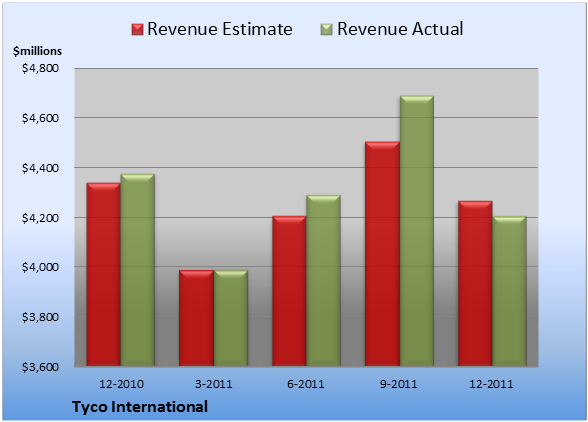The height and width of the screenshot is (422, 588).
Task: Click the red Revenue Estimate legend swatch
Action: pyautogui.click(x=137, y=30)
